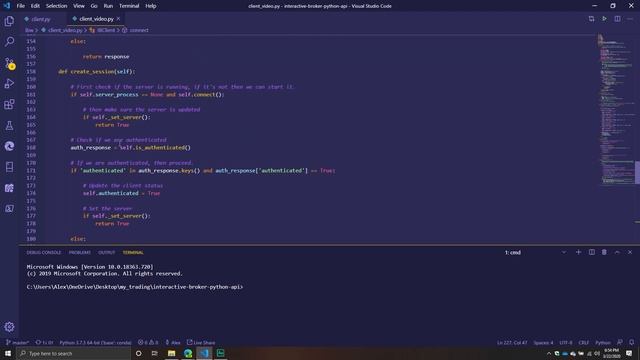Open errors and warnings count in status bar
The height and width of the screenshot is (360, 640).
148,342
